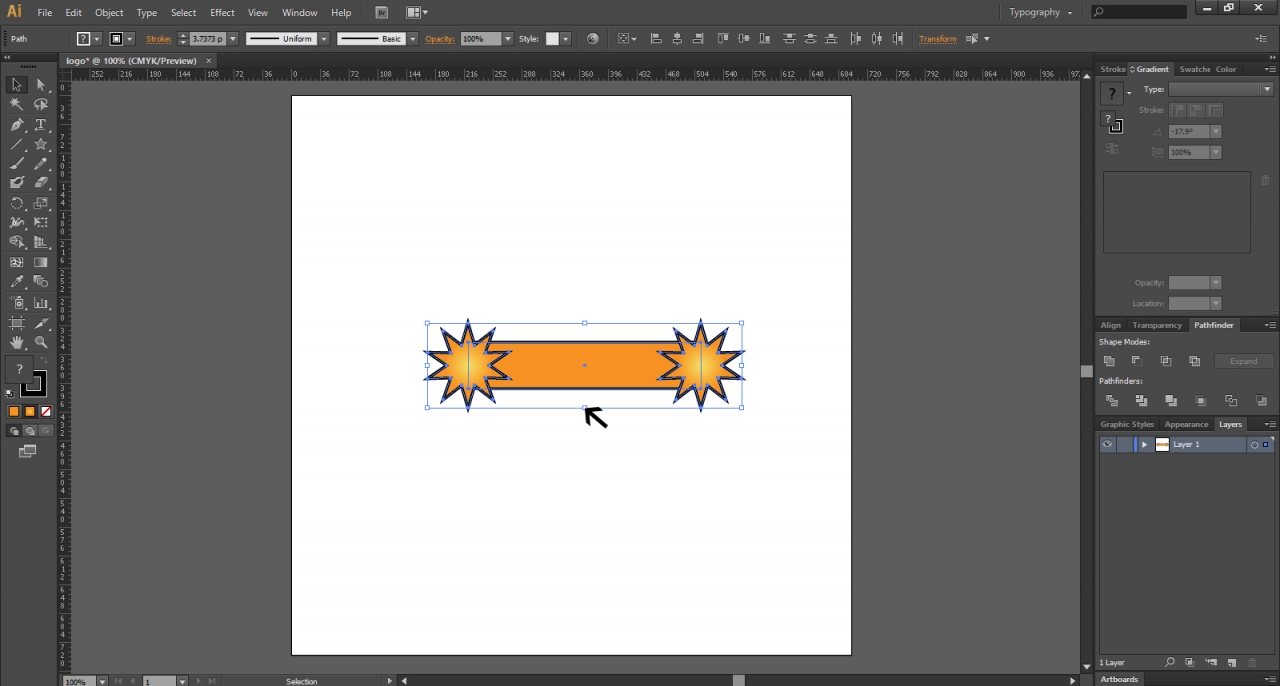This screenshot has height=686, width=1280.
Task: Click the Style swatch in control bar
Action: click(x=552, y=39)
